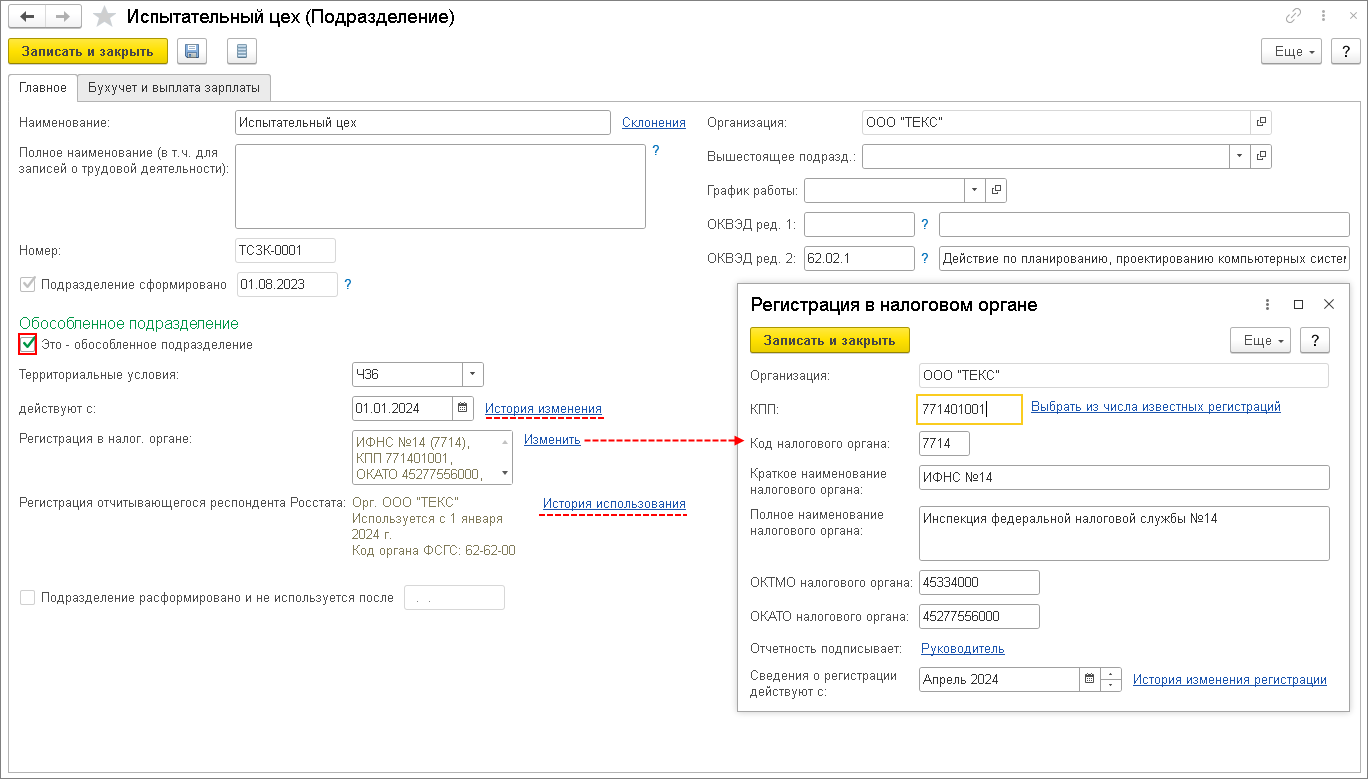Toggle "Подразделение сформировано" checkbox
1368x779 pixels.
[28, 284]
